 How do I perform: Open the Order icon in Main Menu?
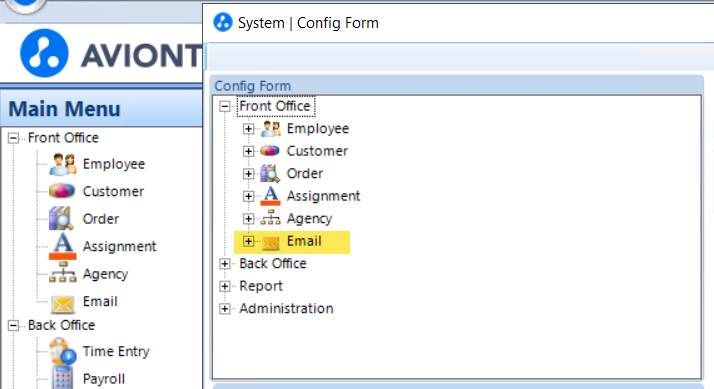(61, 218)
